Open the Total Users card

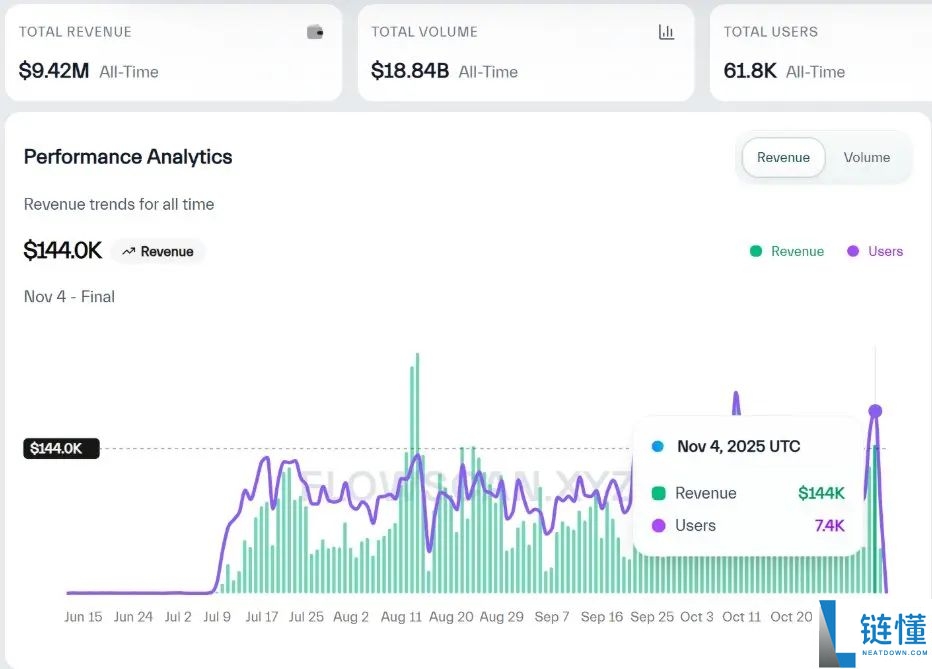tap(820, 52)
